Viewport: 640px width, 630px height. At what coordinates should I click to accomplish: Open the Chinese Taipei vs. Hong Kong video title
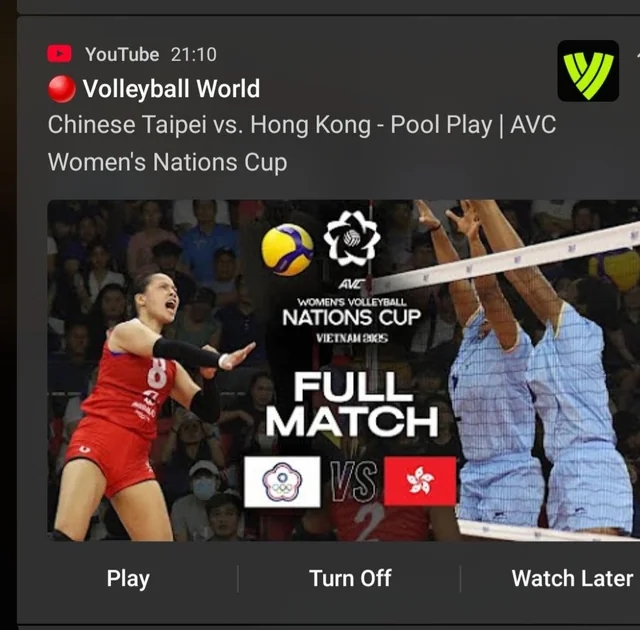click(302, 143)
